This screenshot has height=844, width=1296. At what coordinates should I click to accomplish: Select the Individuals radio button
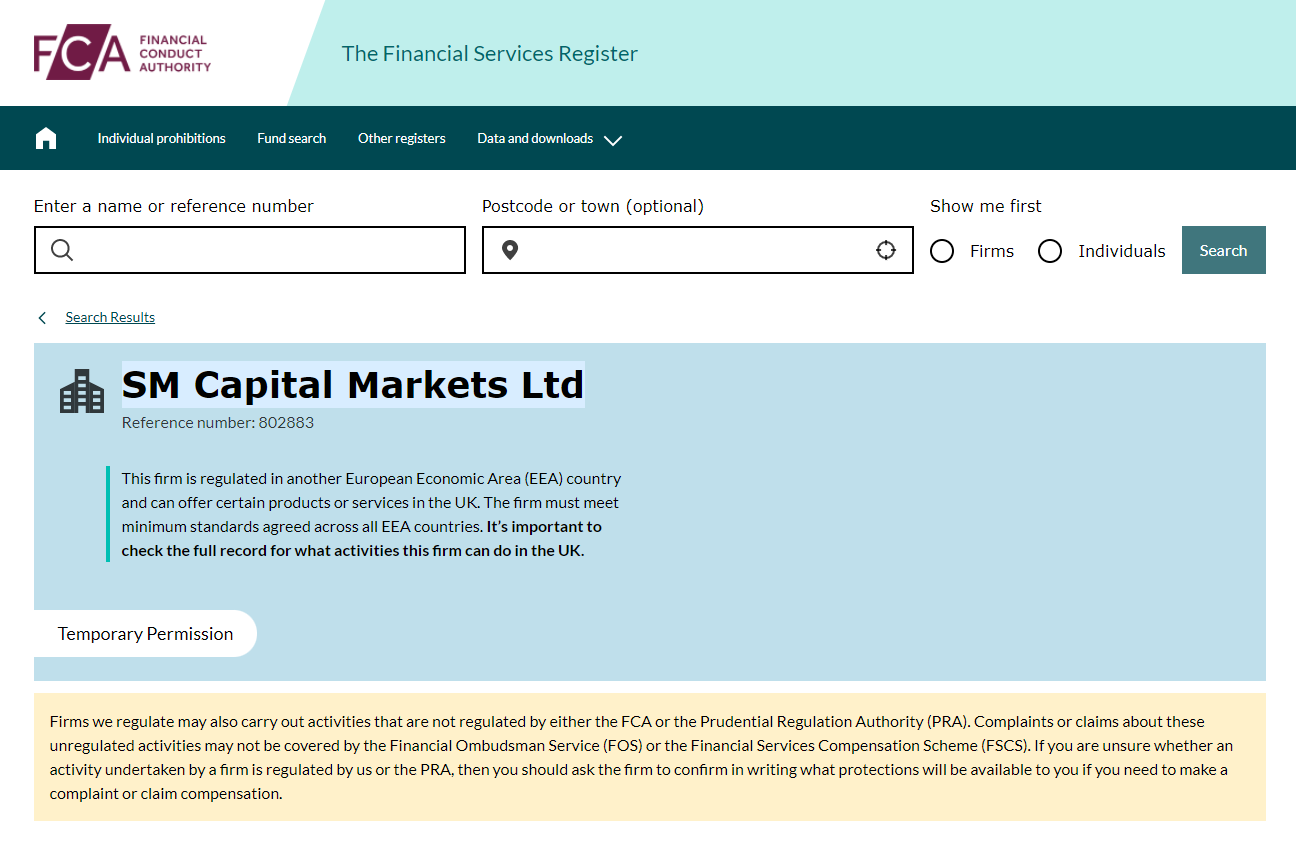pyautogui.click(x=1050, y=251)
